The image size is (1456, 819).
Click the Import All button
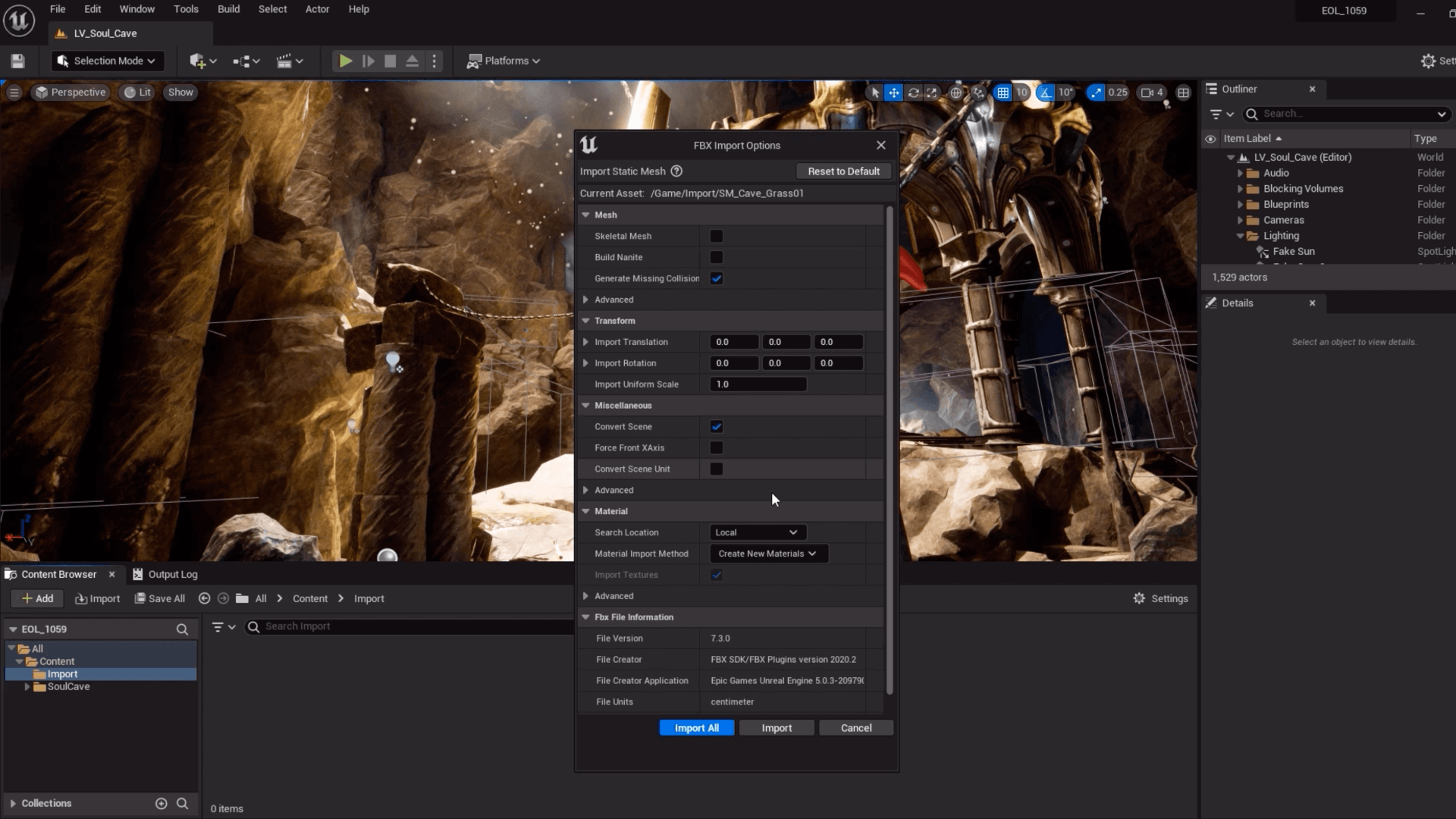[696, 728]
